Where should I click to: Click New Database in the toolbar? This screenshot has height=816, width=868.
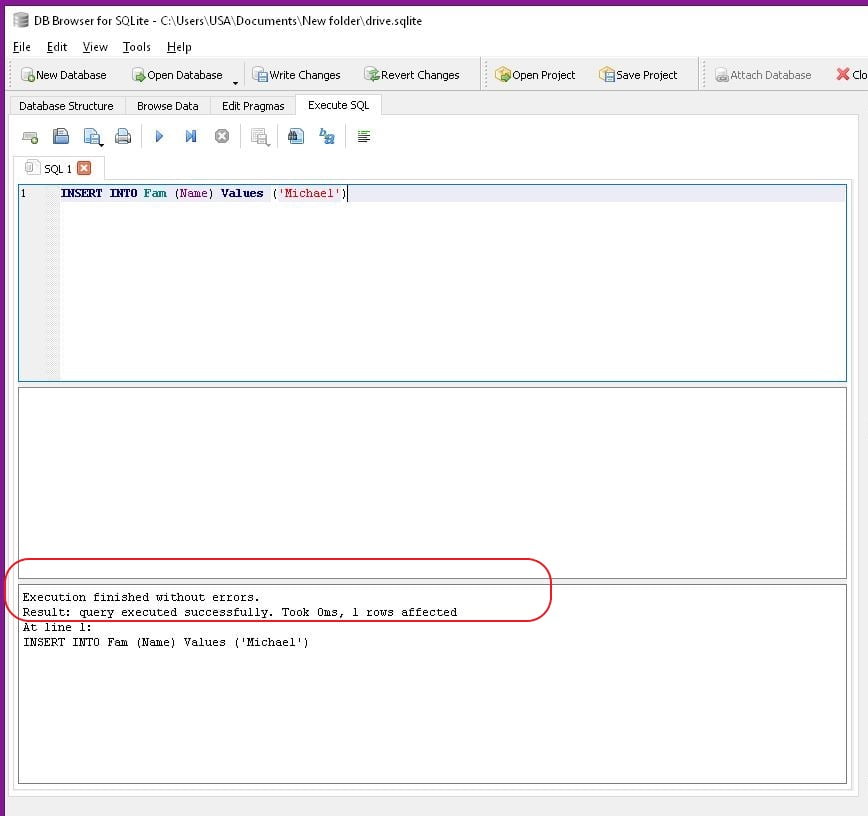coord(63,75)
